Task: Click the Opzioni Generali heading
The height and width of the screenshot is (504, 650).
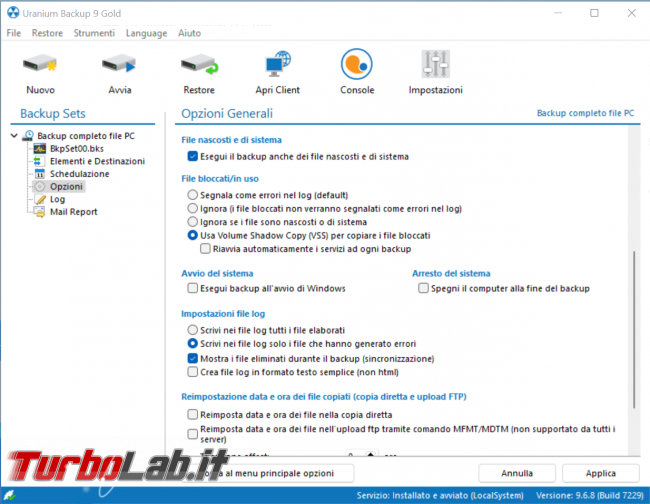Action: [227, 113]
